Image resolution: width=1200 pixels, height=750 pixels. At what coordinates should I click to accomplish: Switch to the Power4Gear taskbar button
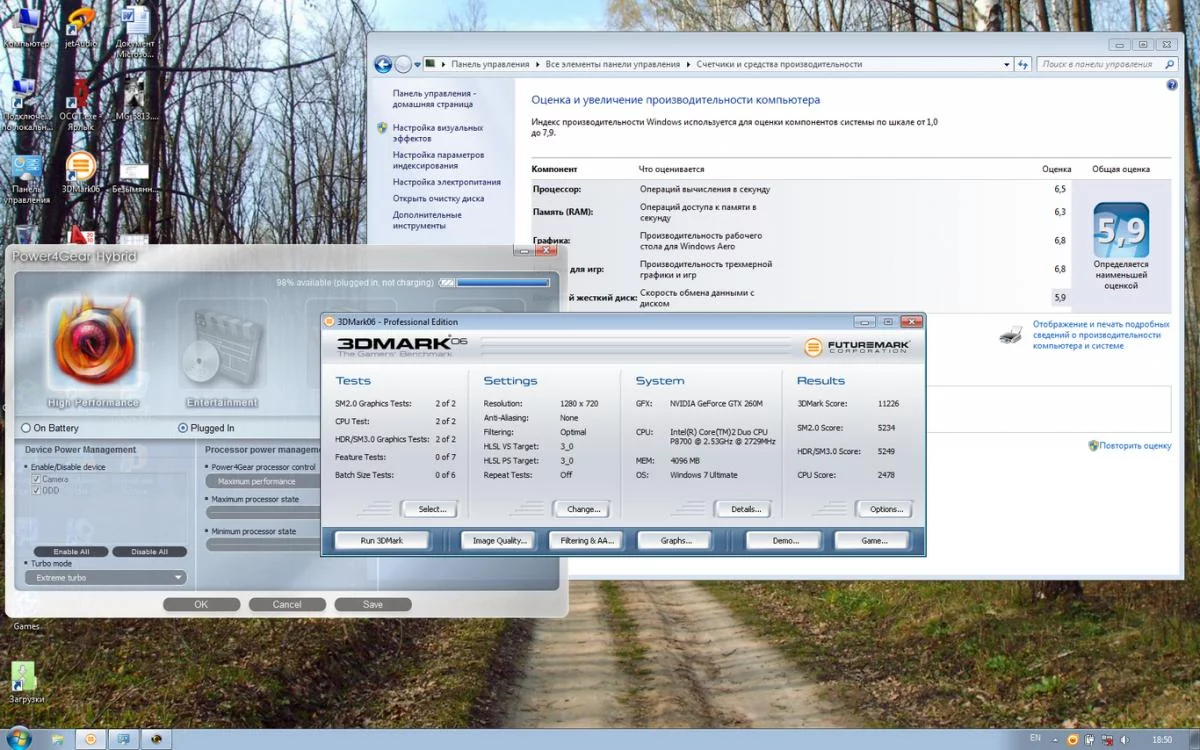pos(157,739)
